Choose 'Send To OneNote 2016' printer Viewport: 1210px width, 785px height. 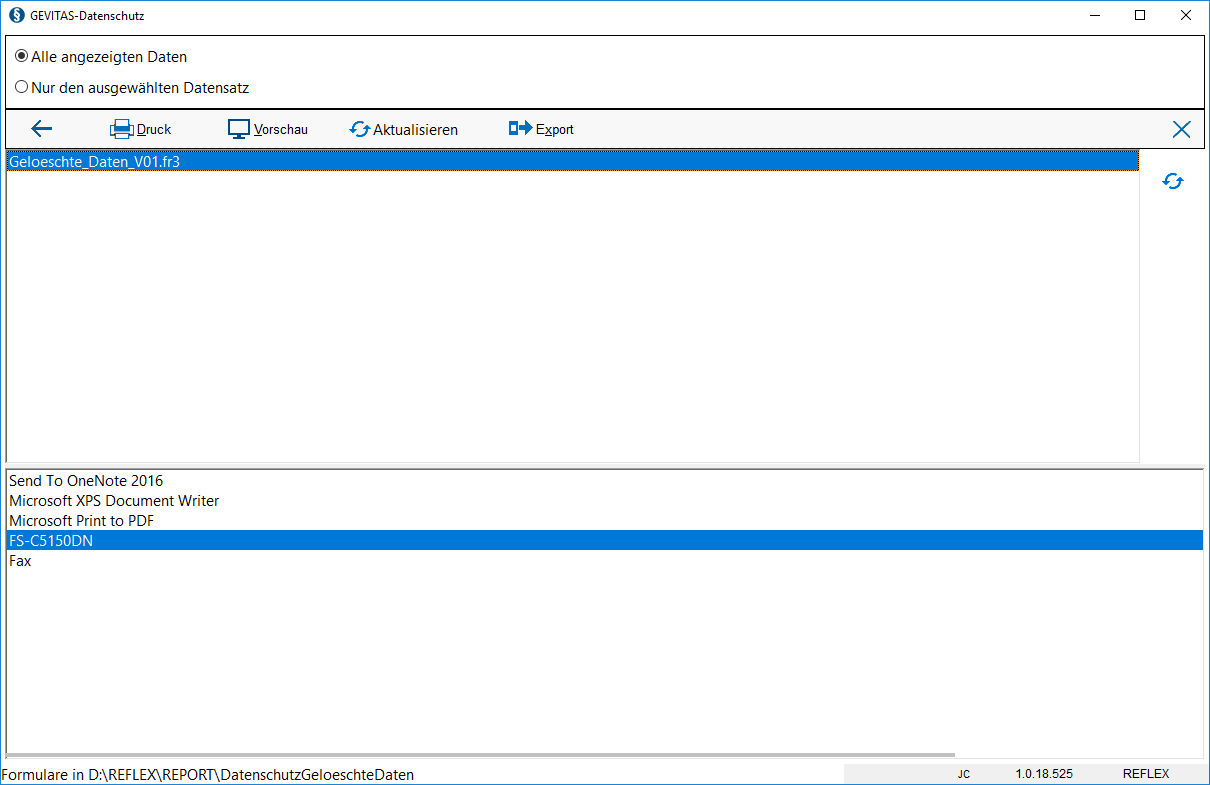(x=604, y=481)
